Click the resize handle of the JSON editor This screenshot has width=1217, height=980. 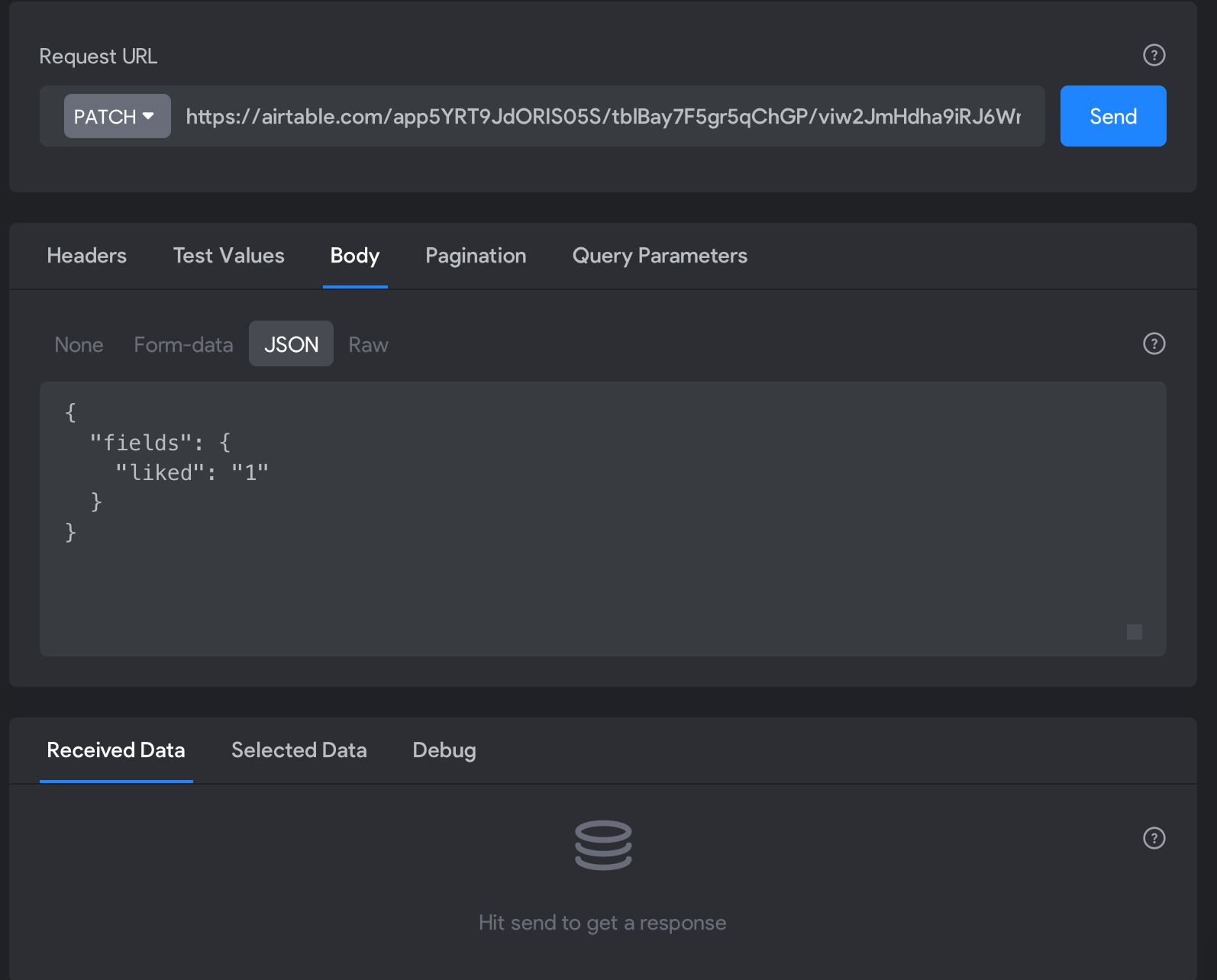click(x=1135, y=632)
